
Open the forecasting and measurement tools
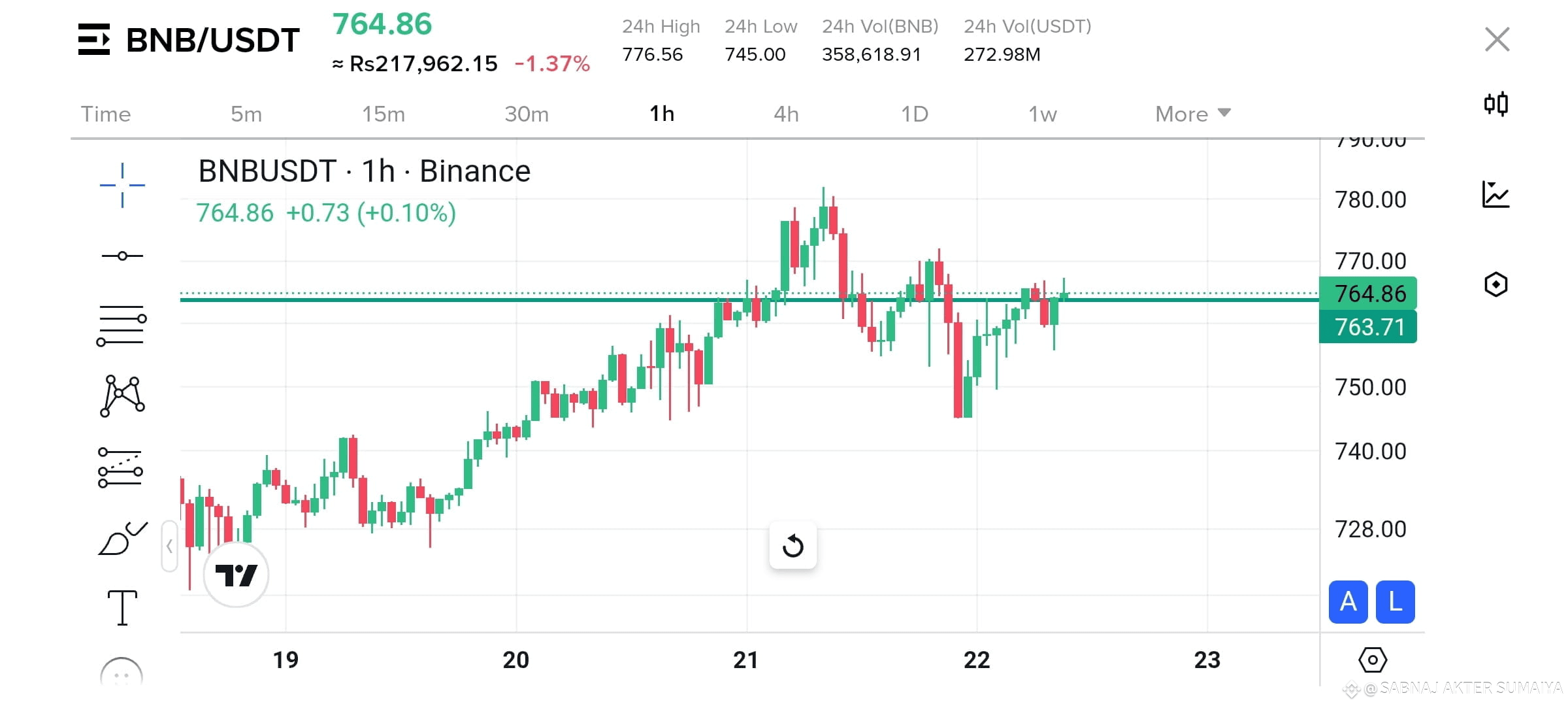tap(120, 468)
